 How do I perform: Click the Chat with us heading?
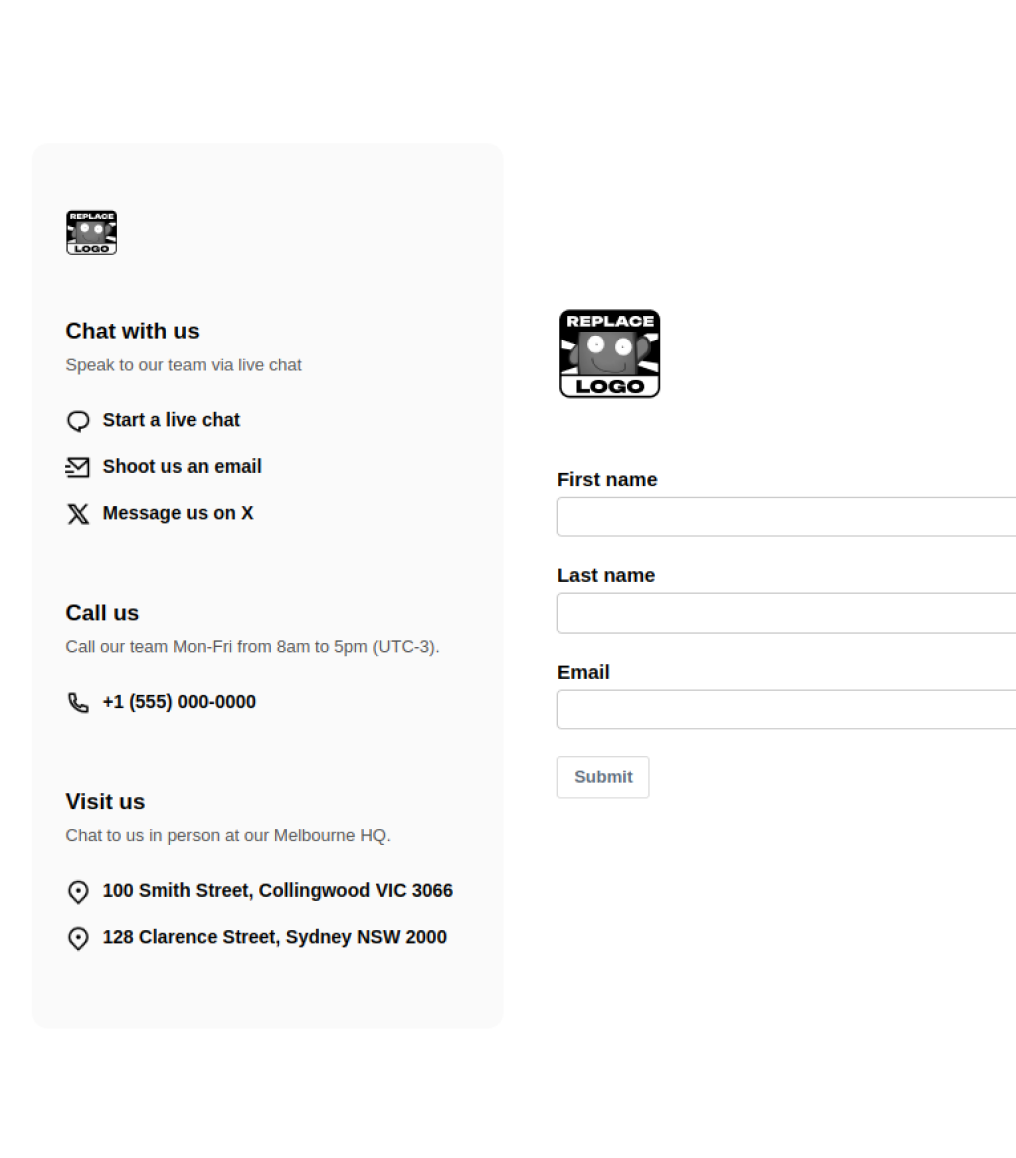tap(132, 331)
